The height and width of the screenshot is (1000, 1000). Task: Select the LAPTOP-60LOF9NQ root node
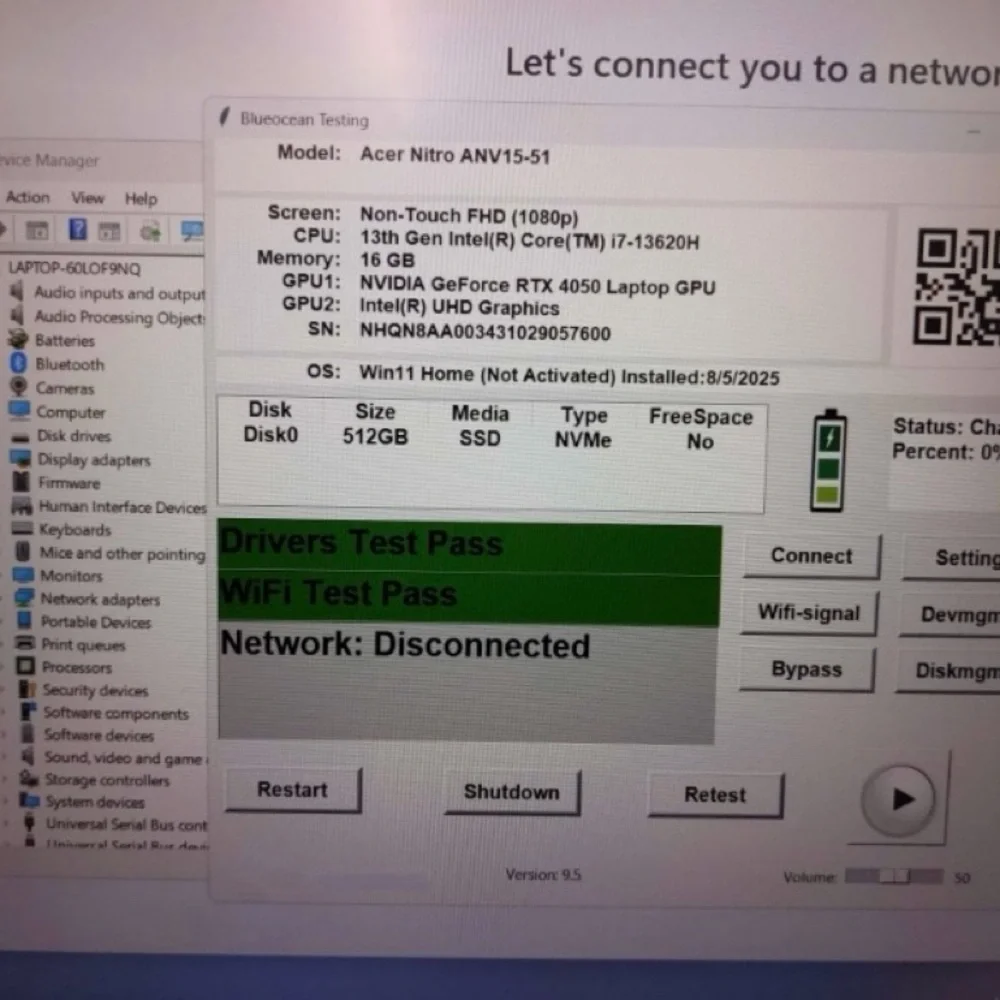[x=74, y=268]
